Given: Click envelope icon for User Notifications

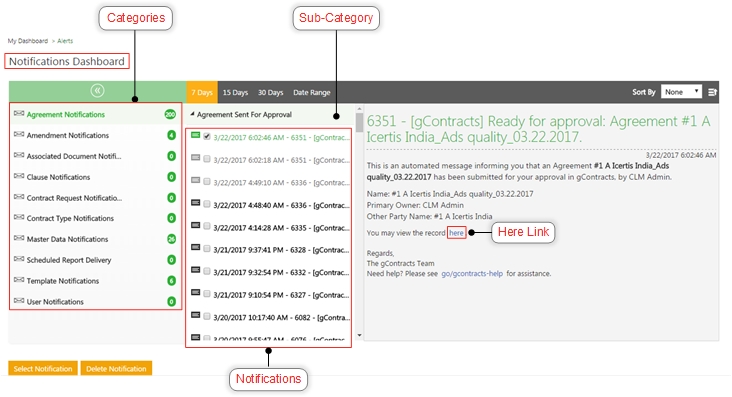Looking at the screenshot, I should point(19,300).
